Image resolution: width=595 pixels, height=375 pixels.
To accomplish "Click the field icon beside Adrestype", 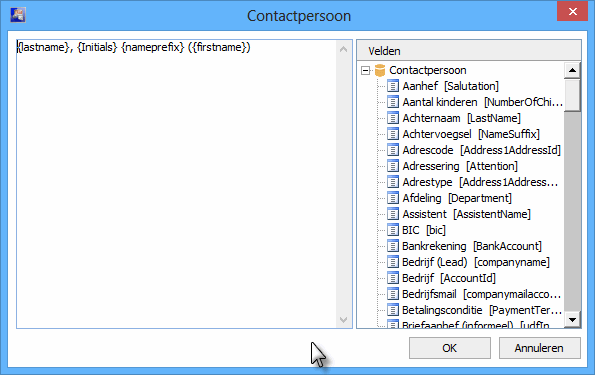I will pos(393,182).
